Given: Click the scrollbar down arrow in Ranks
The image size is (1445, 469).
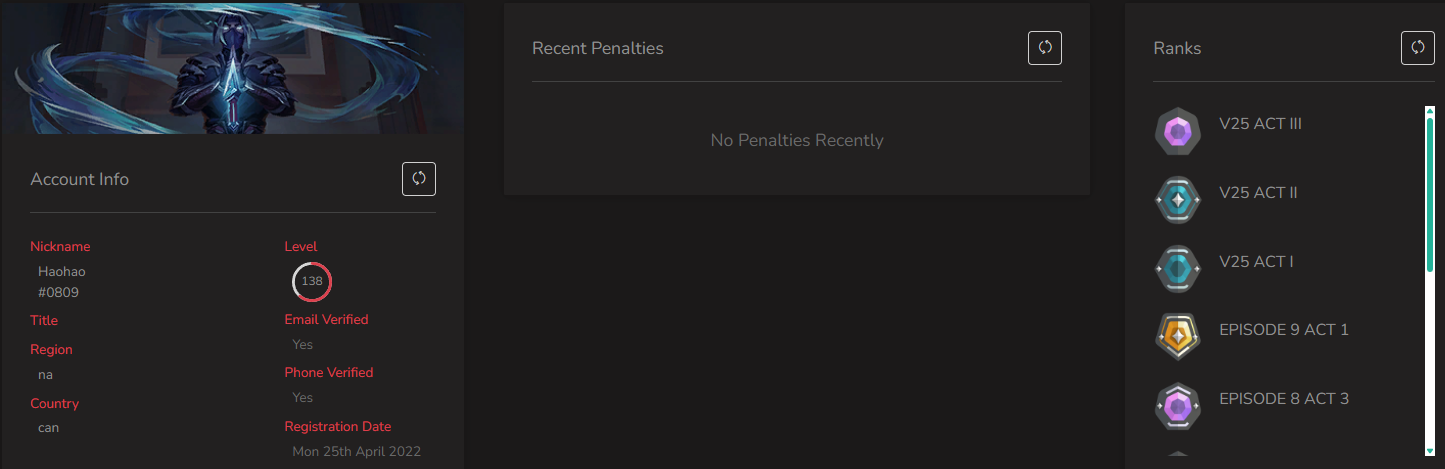Looking at the screenshot, I should (x=1430, y=451).
